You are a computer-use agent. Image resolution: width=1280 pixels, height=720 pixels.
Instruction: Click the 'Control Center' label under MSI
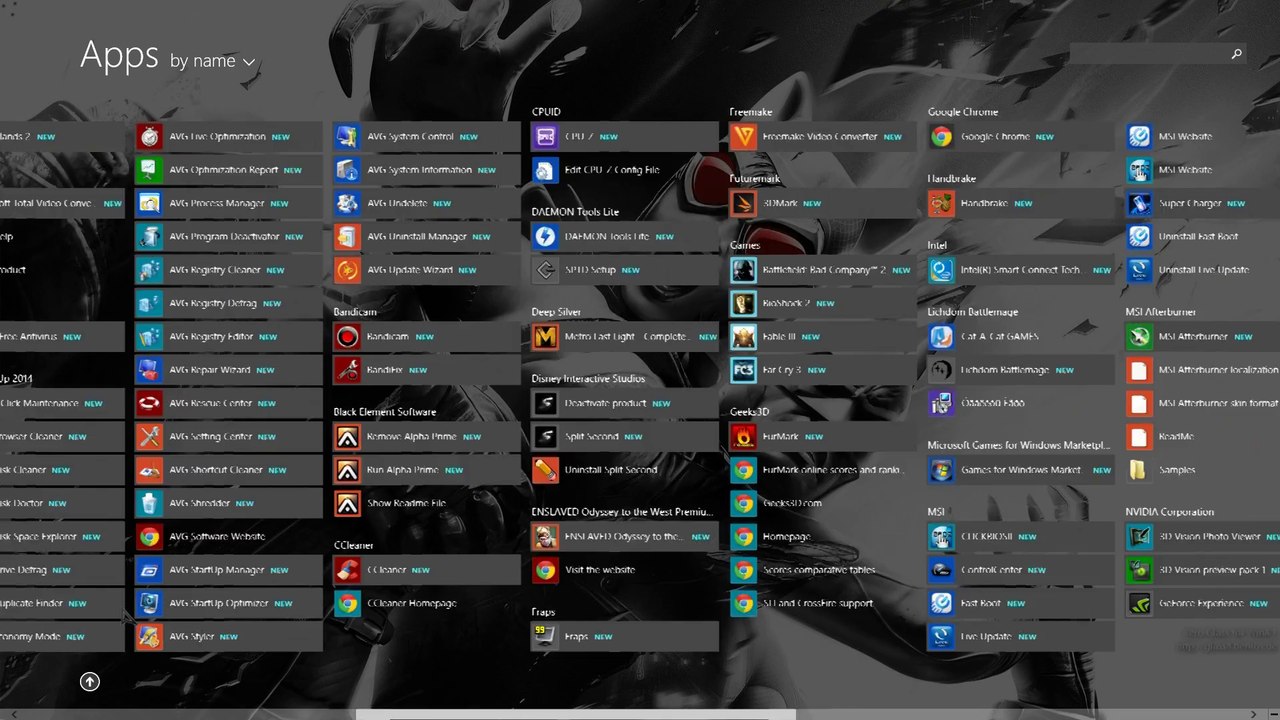[992, 570]
